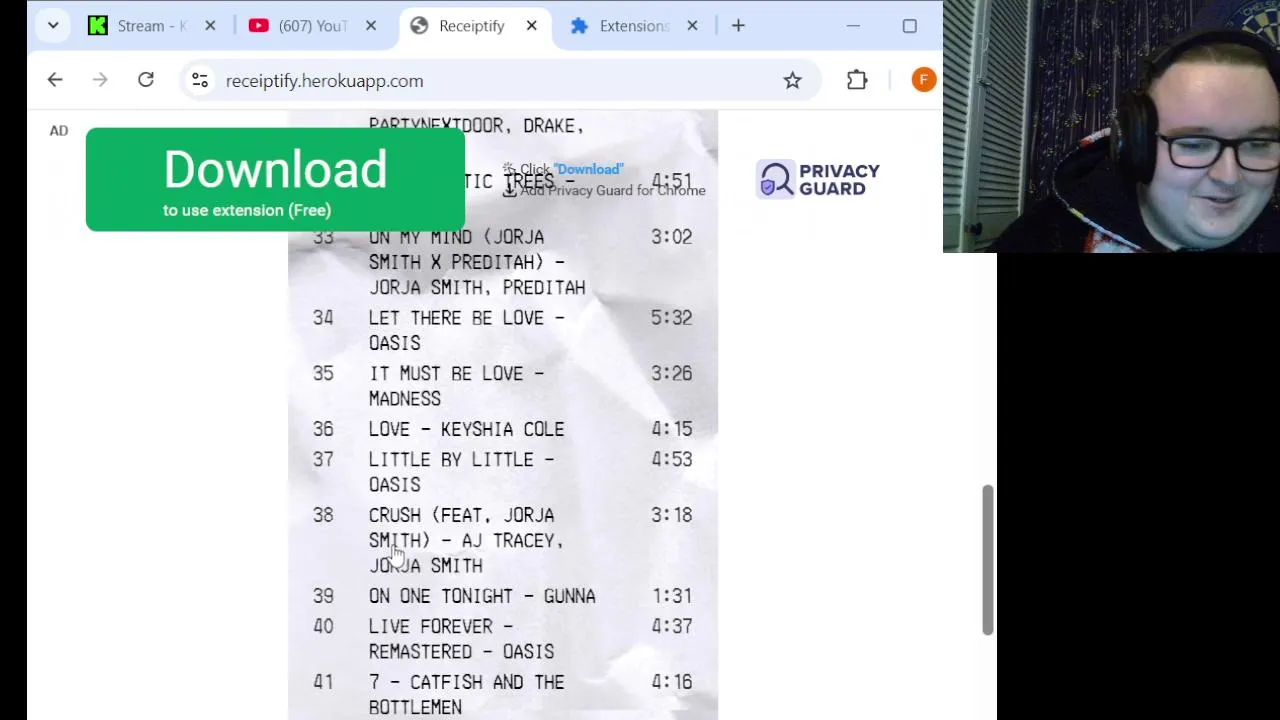The image size is (1280, 720).
Task: Click the Add Privacy Guard for Chrome text
Action: pyautogui.click(x=612, y=190)
